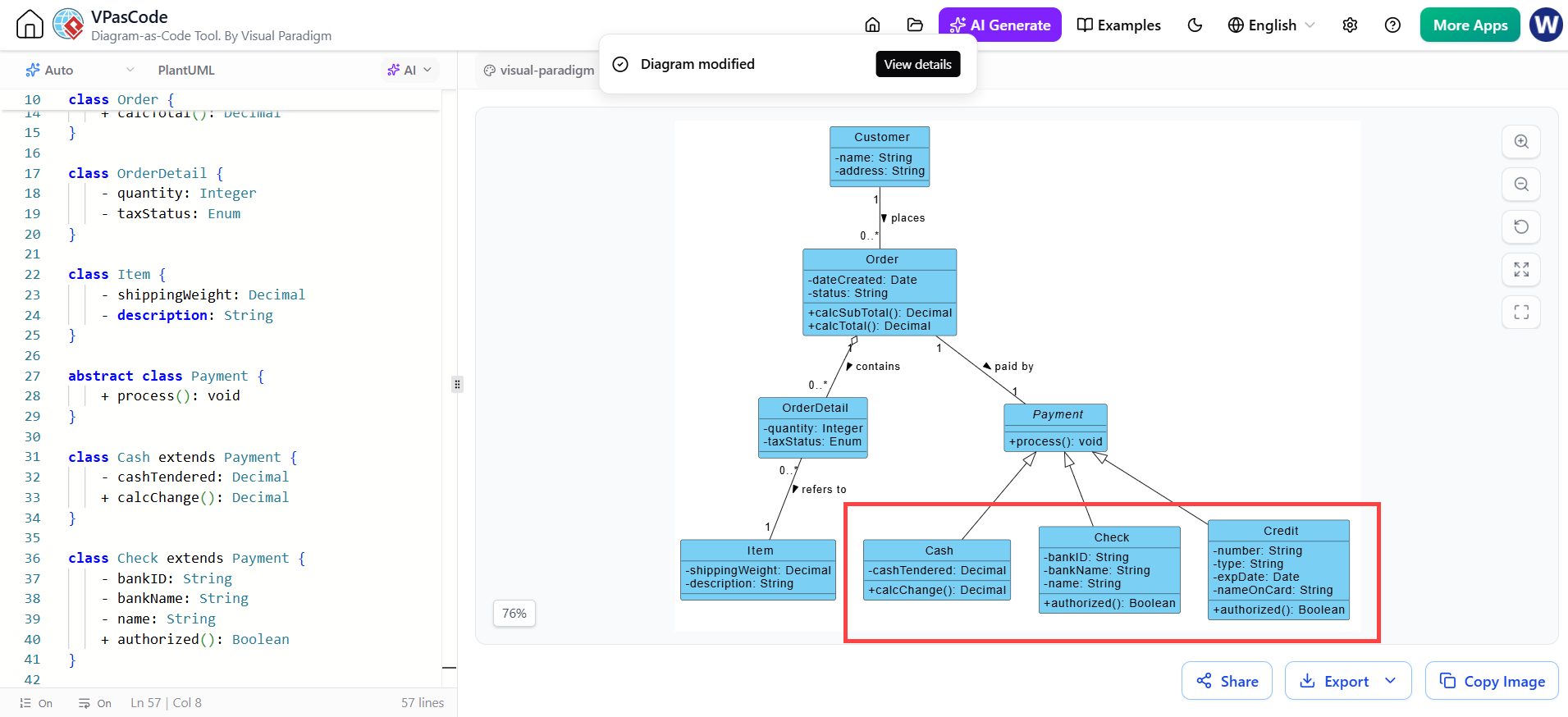Select the OrderDetail class box
This screenshot has height=717, width=1568.
813,427
